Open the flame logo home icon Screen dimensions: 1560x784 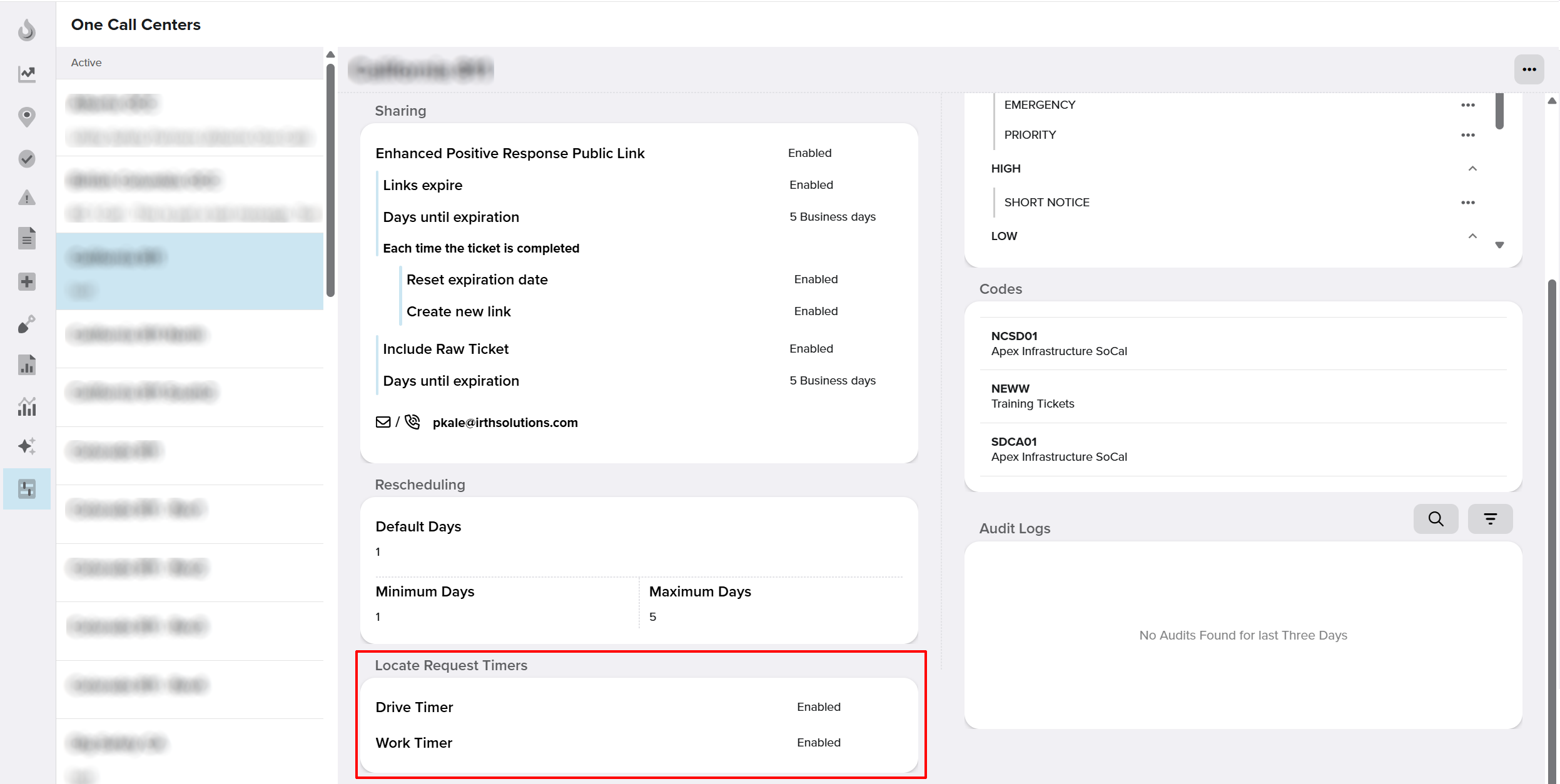click(x=27, y=29)
